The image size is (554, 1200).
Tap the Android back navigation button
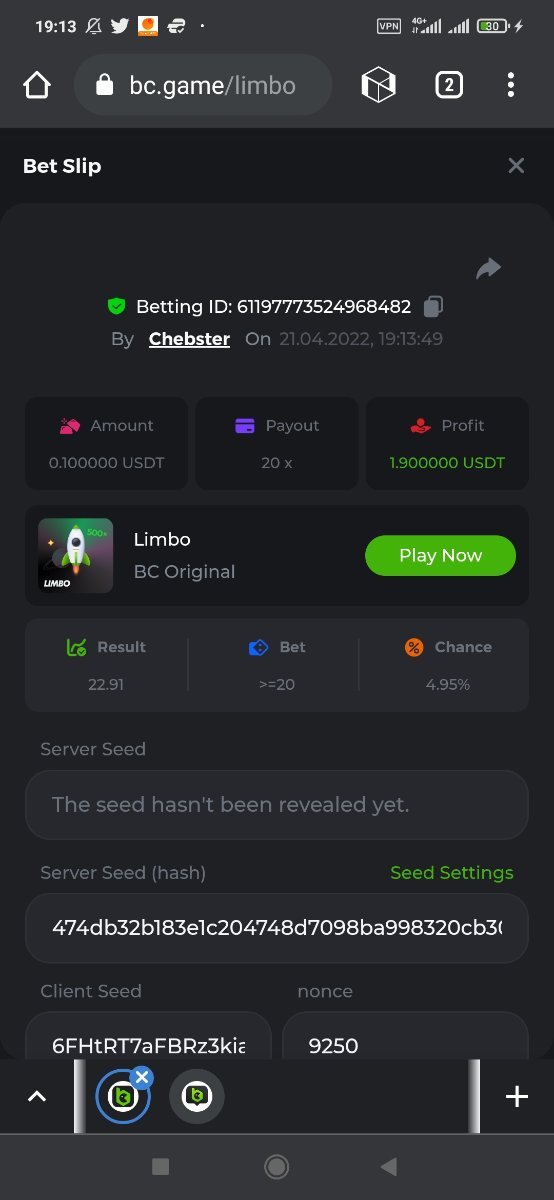pyautogui.click(x=389, y=1166)
